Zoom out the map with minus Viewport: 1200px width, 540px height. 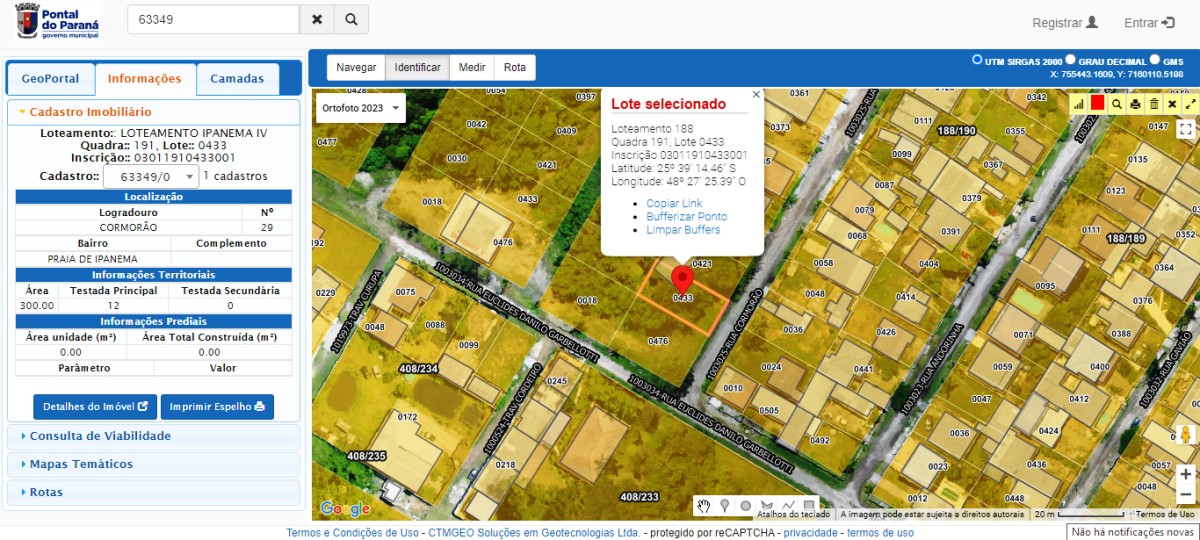click(1185, 495)
